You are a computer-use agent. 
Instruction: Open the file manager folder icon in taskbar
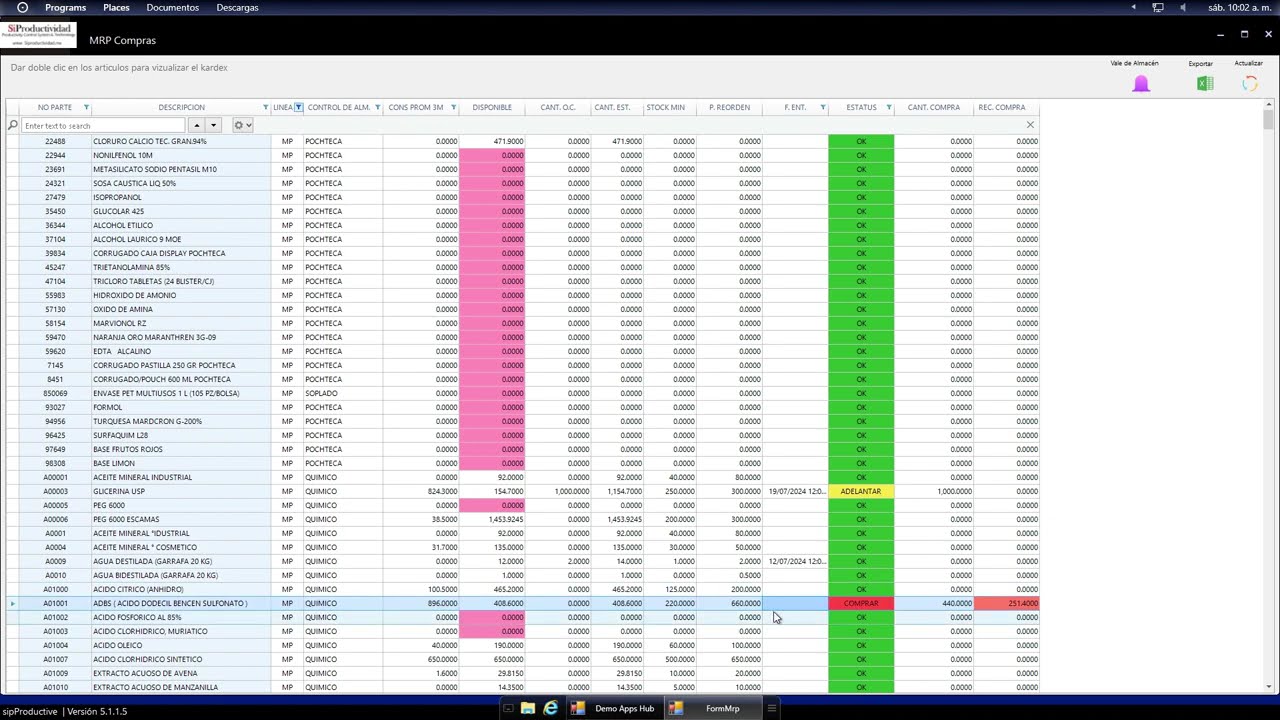coord(528,708)
